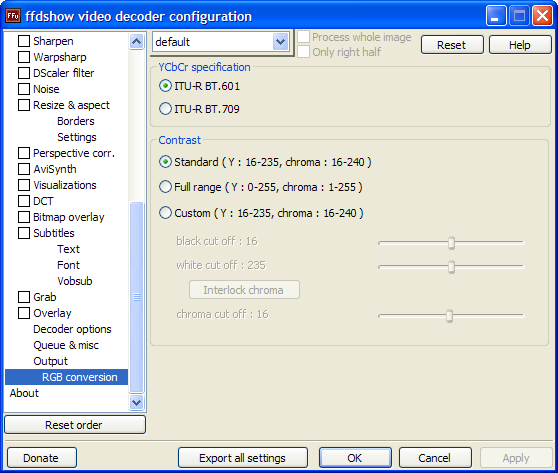Open Help for this page
This screenshot has height=473, width=558.
point(520,45)
